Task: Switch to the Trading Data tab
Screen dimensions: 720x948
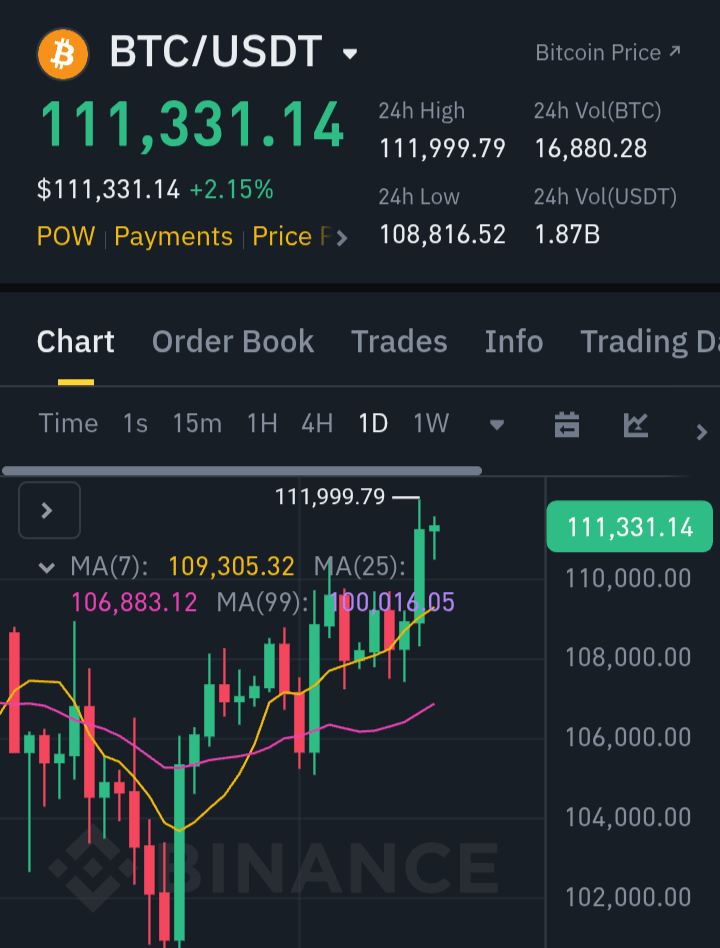Action: (650, 342)
